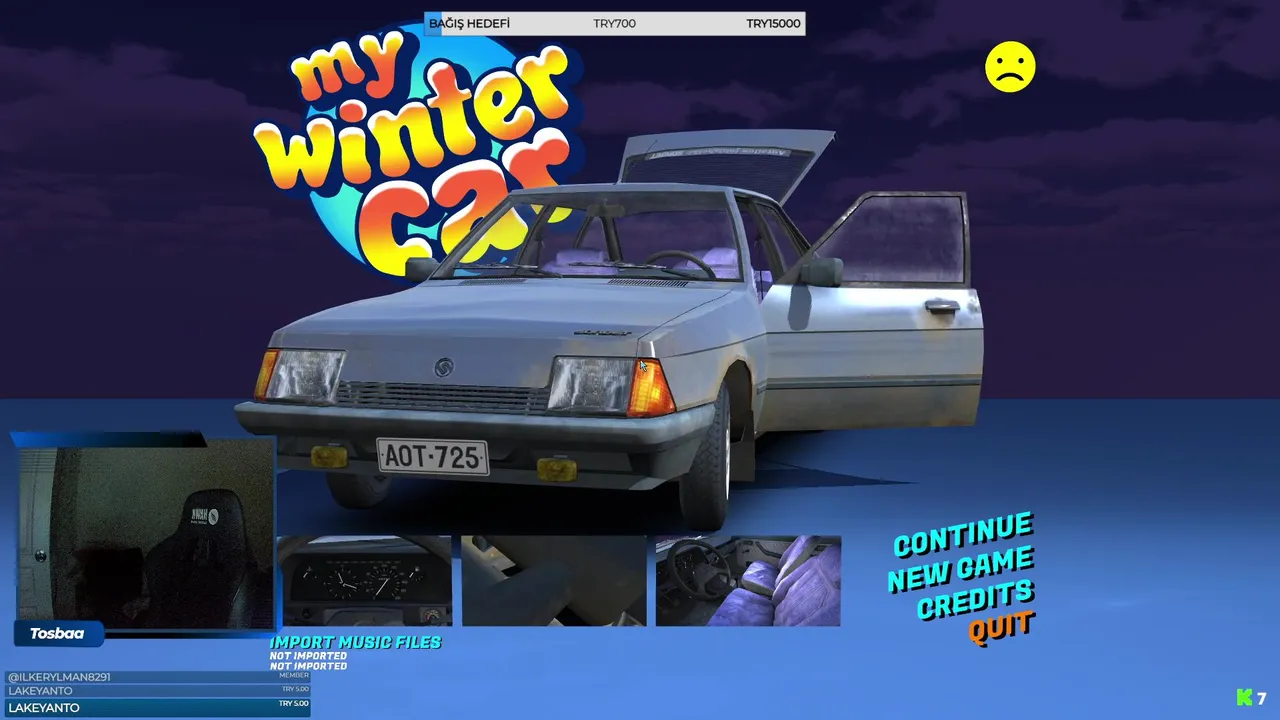Click the first NOT IMPORTED status line
Screen dimensions: 1280x720
[308, 656]
